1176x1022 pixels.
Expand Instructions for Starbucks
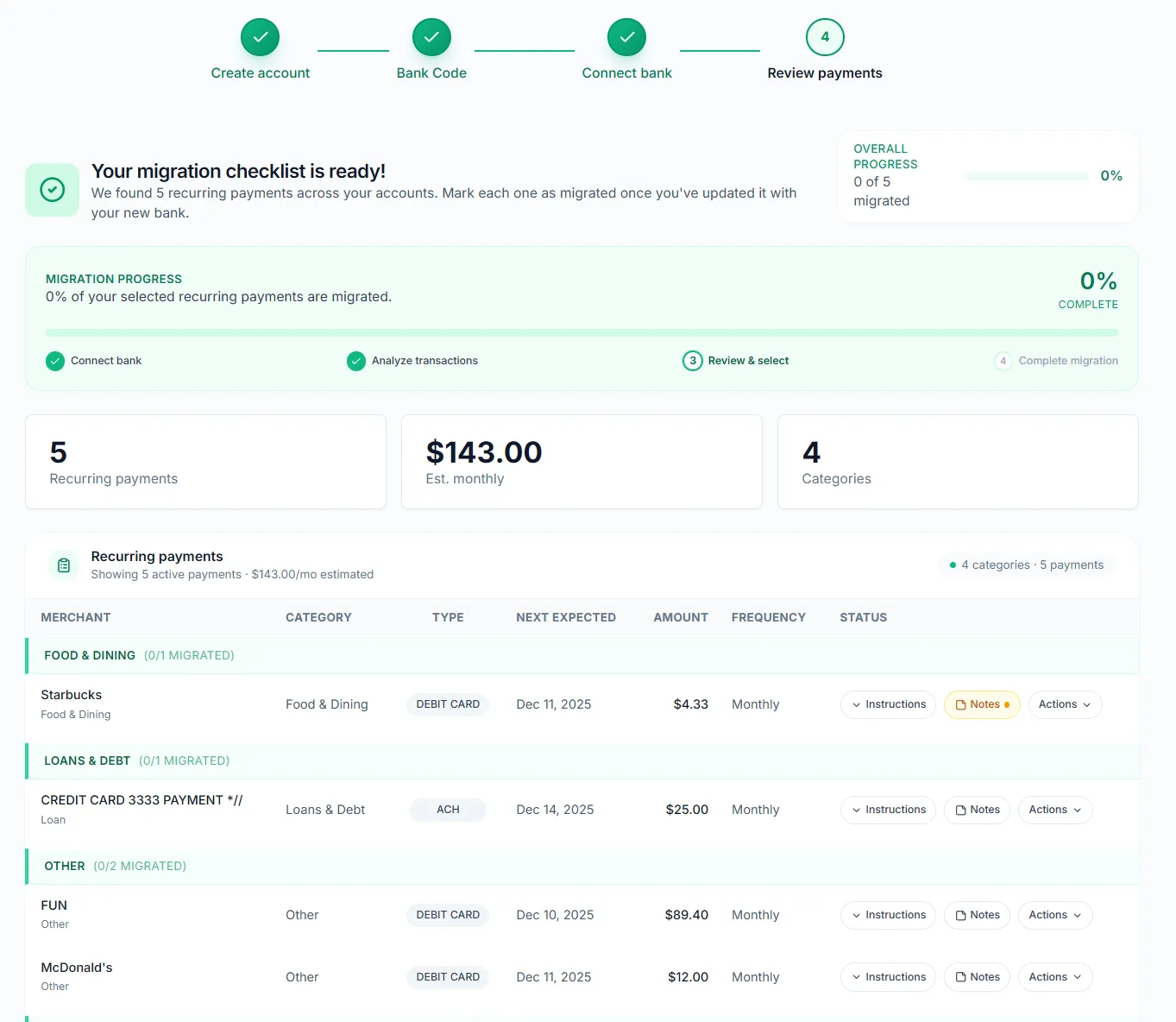[888, 704]
